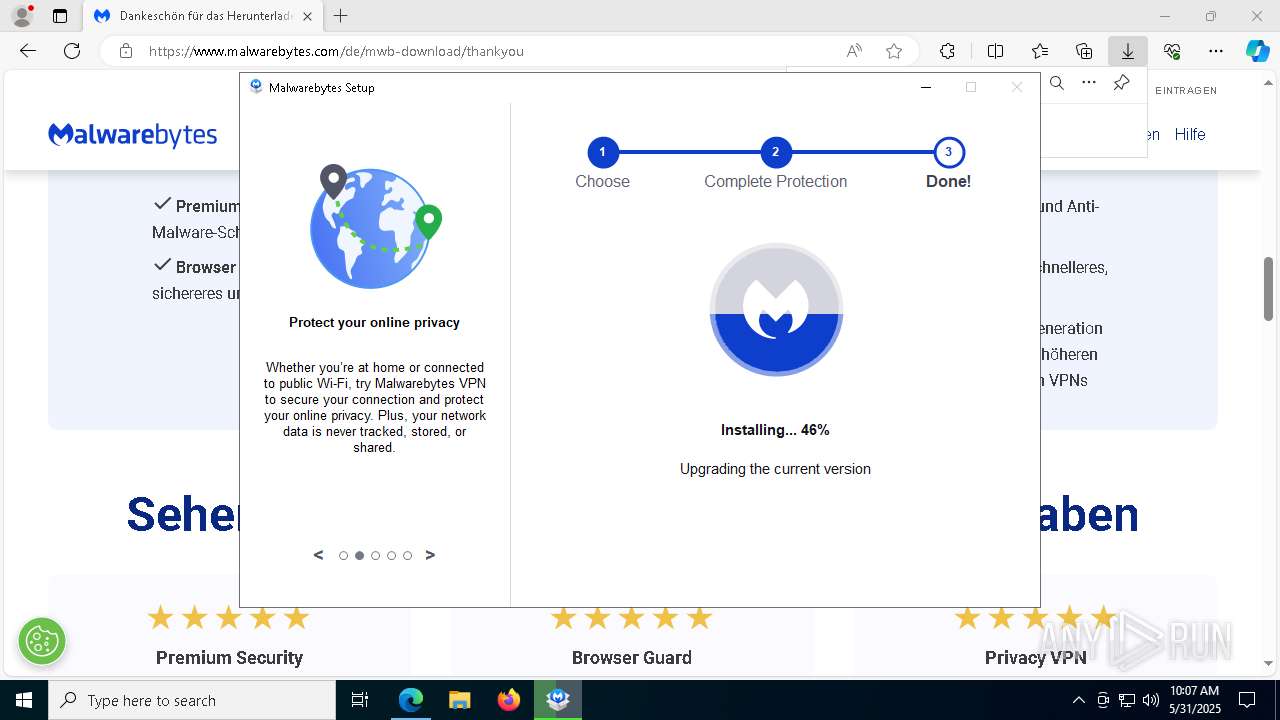Click the Privacy VPN heading
The image size is (1280, 720).
[x=1035, y=657]
